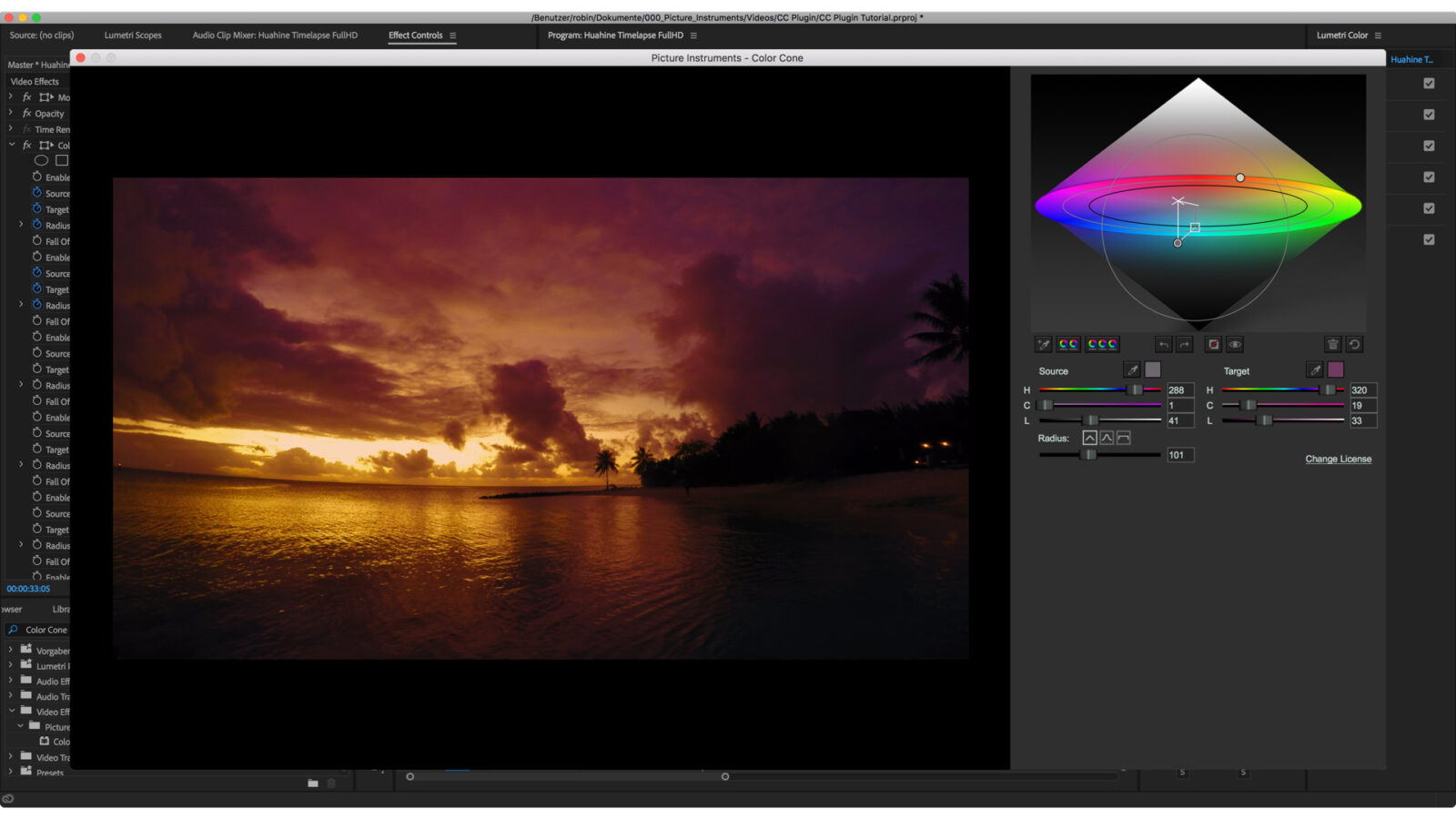Viewport: 1456px width, 819px height.
Task: Undo last Color Cone change
Action: point(1164,344)
